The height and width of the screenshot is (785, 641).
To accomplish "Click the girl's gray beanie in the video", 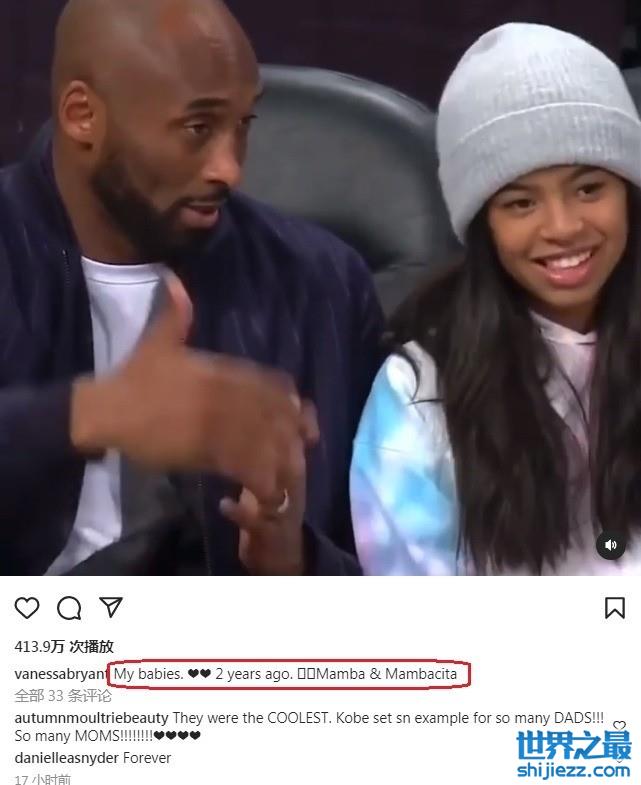I will pyautogui.click(x=536, y=120).
